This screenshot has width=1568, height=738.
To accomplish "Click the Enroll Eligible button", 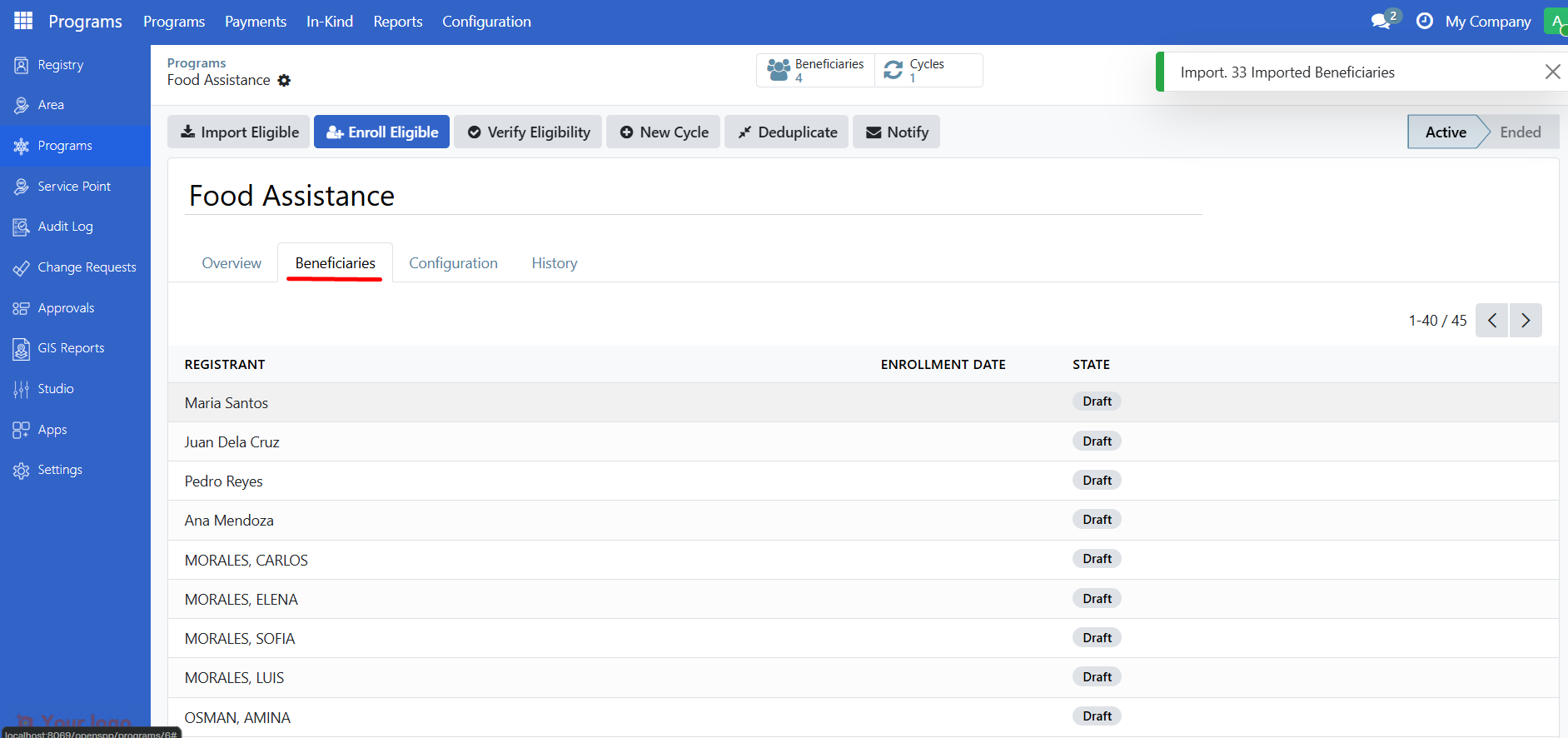I will click(381, 132).
